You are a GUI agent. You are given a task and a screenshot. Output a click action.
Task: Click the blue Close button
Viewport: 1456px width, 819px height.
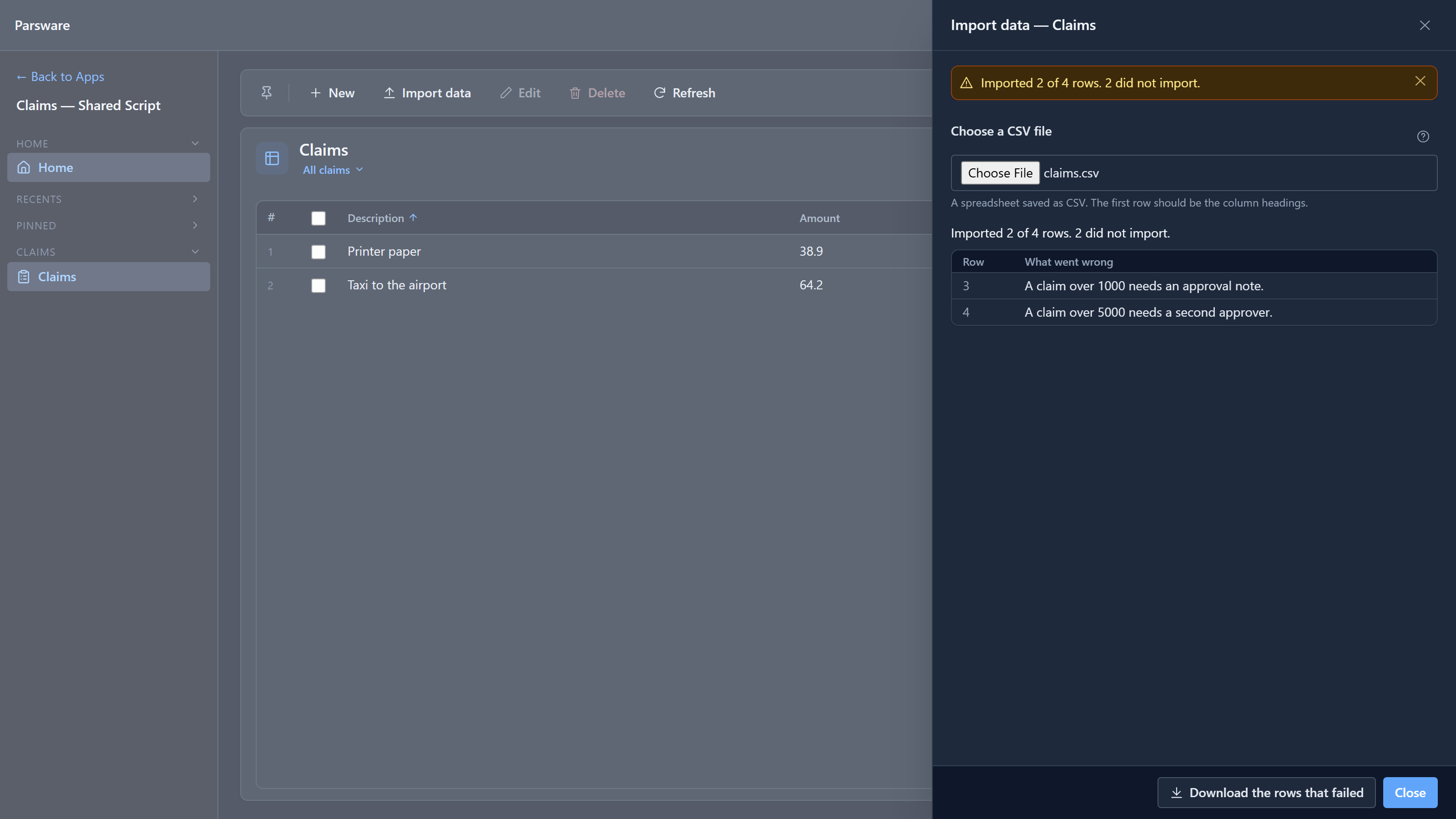pos(1410,793)
